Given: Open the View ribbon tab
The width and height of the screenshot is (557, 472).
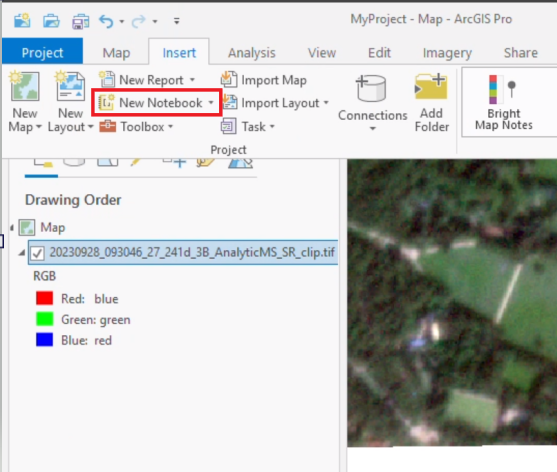Looking at the screenshot, I should point(321,53).
